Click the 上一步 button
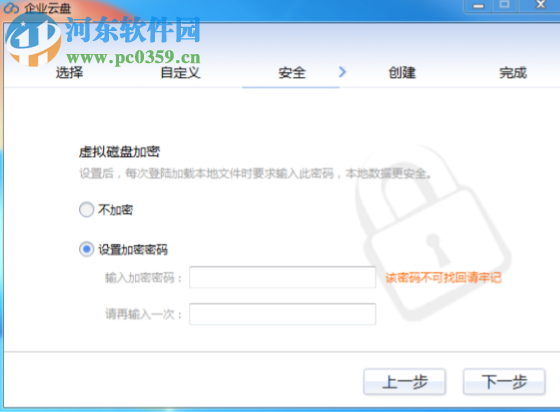Screen dimensions: 560x412 404,382
